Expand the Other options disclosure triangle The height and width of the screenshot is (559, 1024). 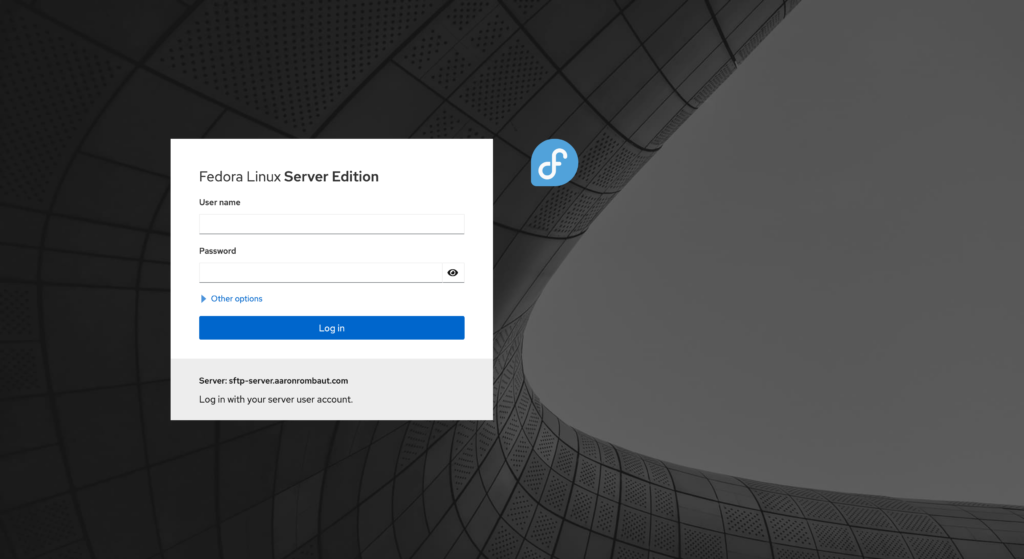click(x=203, y=299)
